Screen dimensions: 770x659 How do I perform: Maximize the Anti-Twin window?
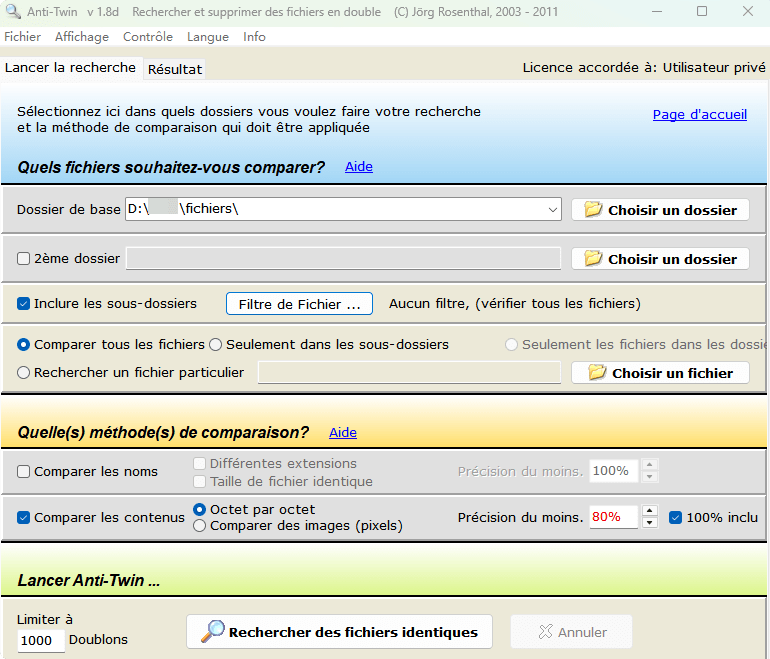(702, 11)
